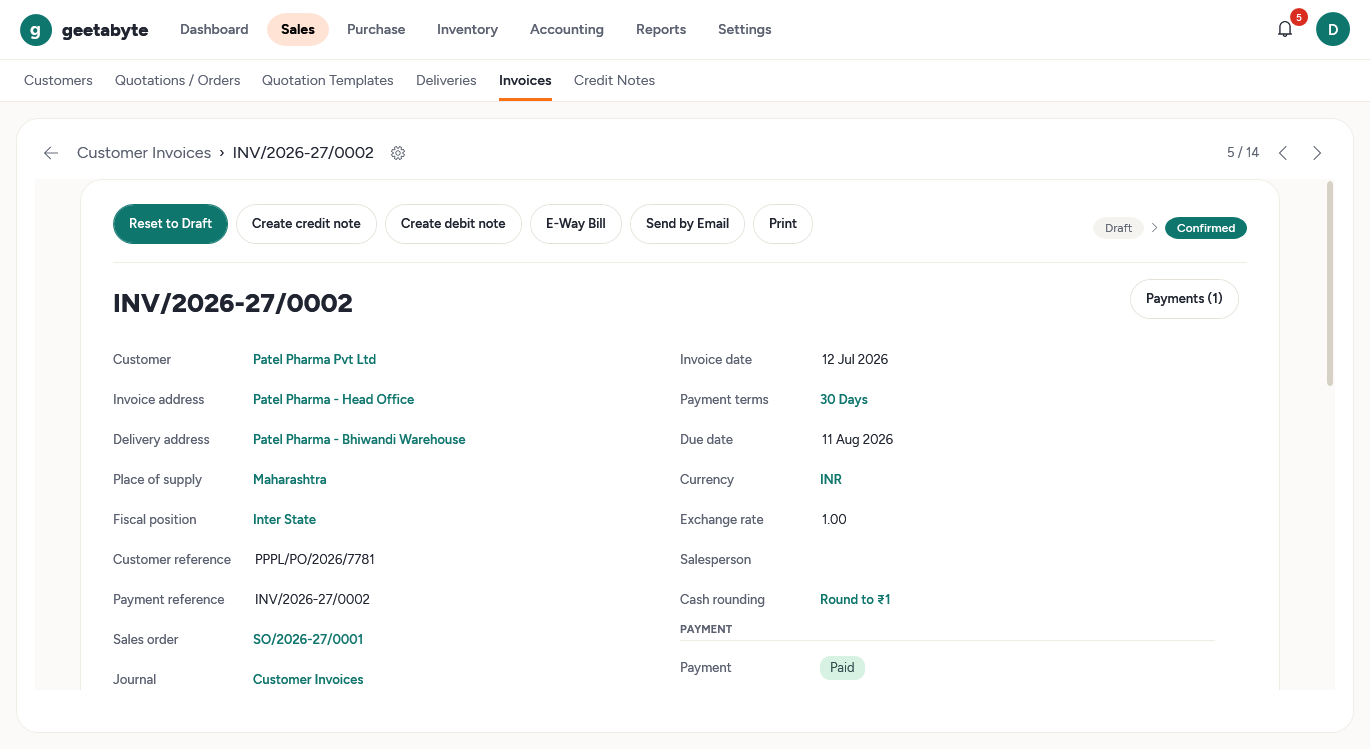Click the Draft status stage
The height and width of the screenshot is (749, 1370).
point(1118,228)
